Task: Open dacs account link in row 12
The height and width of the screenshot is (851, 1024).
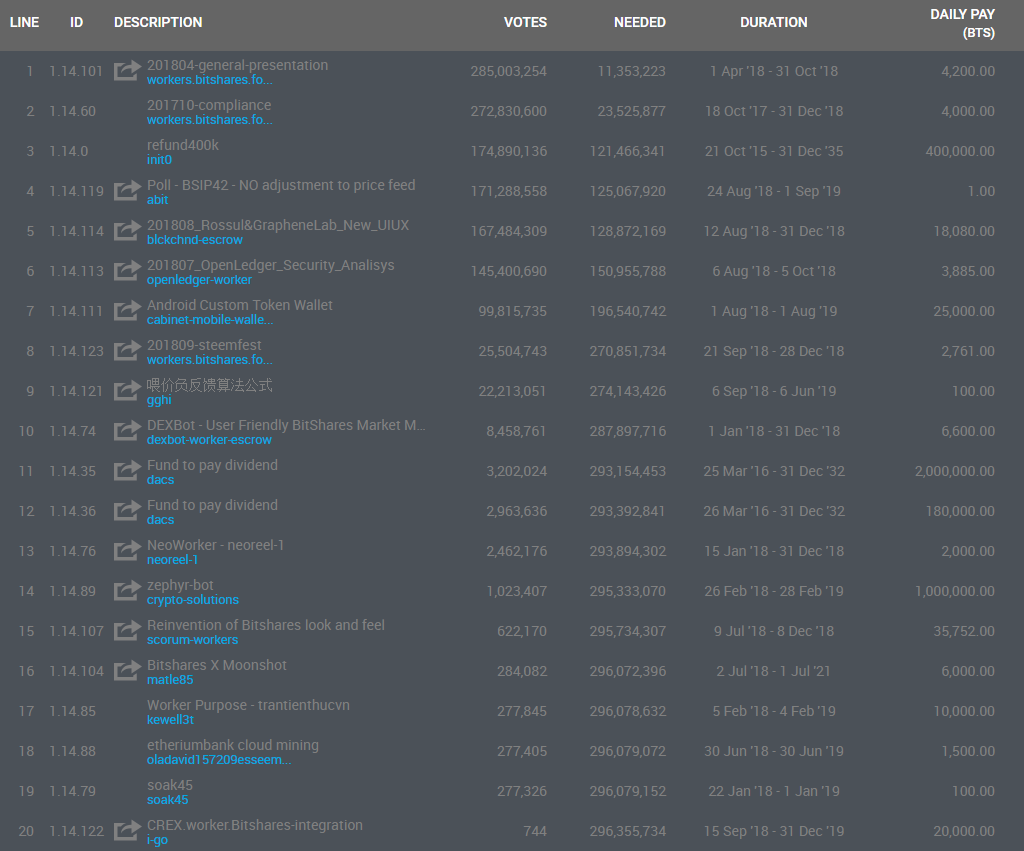Action: [x=161, y=520]
